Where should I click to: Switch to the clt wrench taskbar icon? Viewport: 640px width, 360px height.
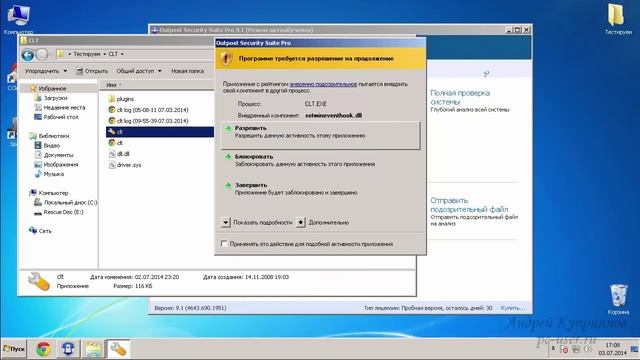(x=118, y=349)
